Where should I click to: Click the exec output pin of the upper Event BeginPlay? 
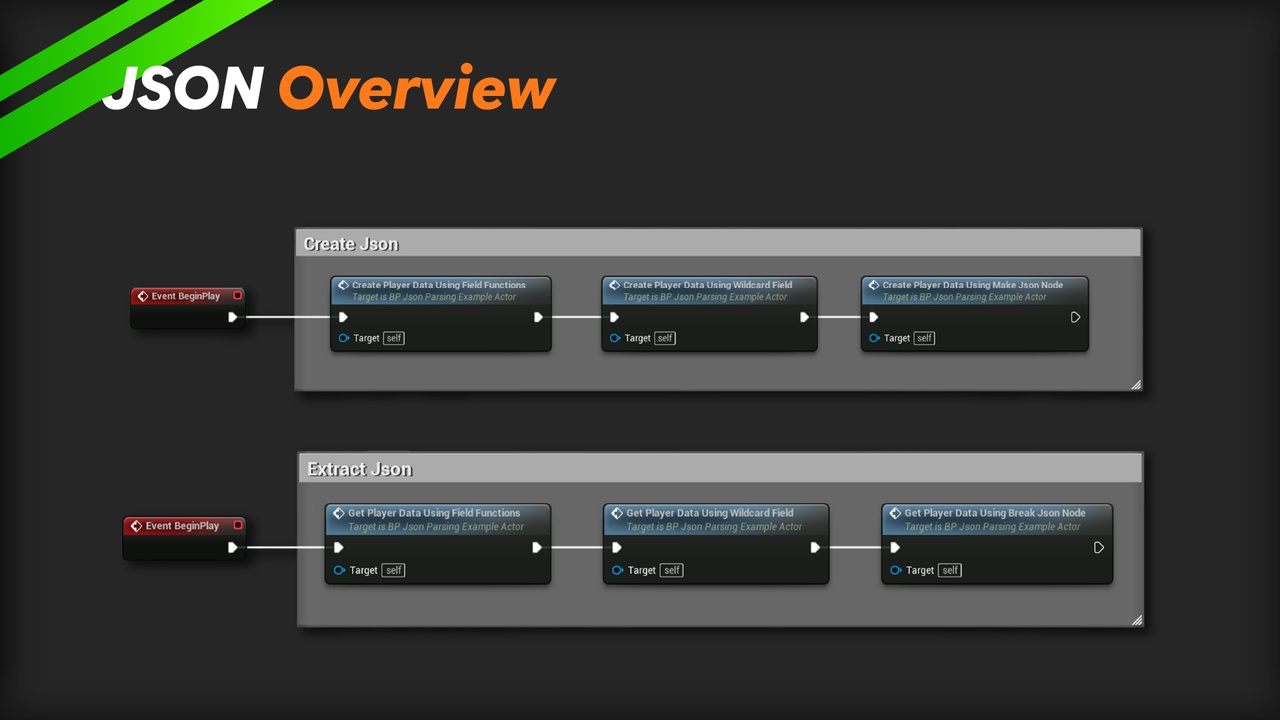coord(232,317)
